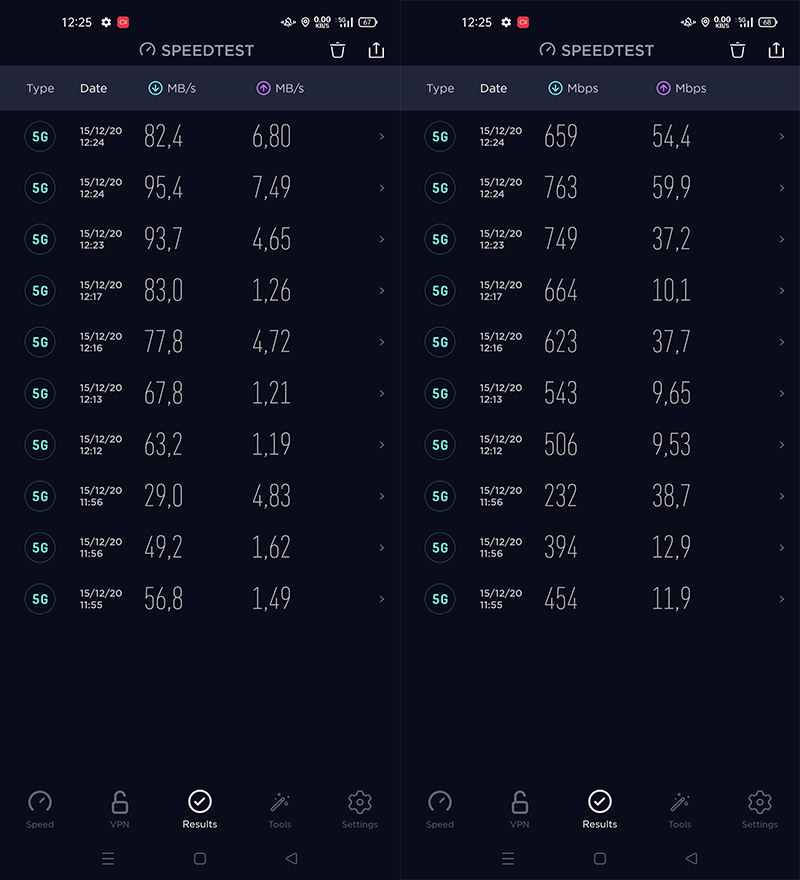Tap 5G badge of the 95,4 MB/s result
This screenshot has width=800, height=880.
[x=40, y=188]
